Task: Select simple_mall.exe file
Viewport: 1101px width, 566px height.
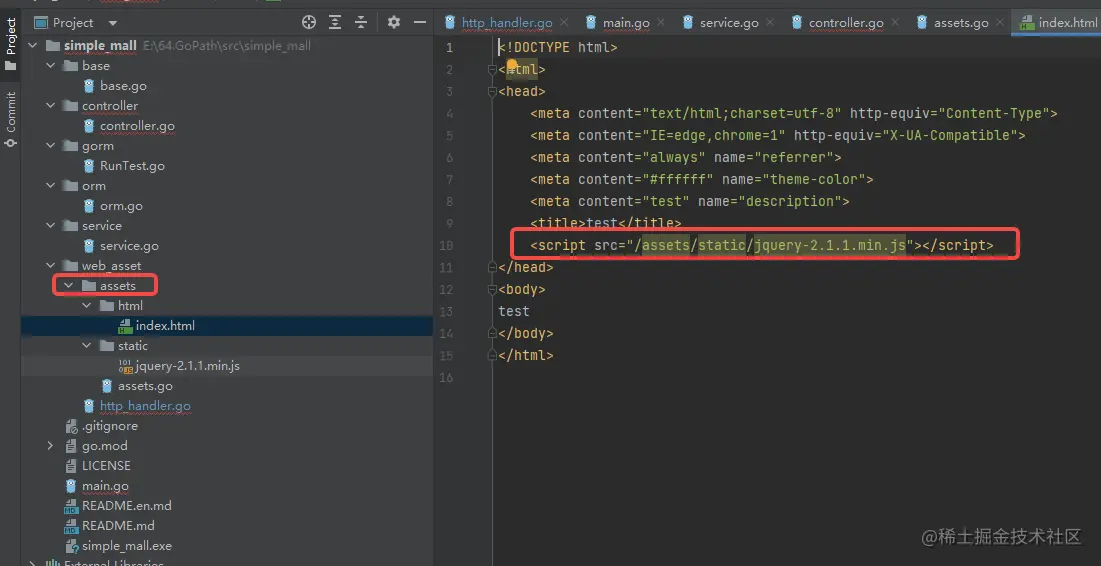Action: click(126, 546)
